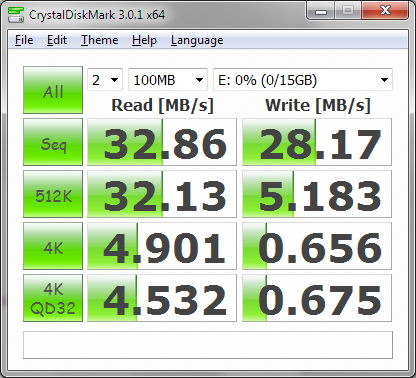Viewport: 416px width, 378px height.
Task: Open the test run count dropdown
Action: [x=105, y=80]
